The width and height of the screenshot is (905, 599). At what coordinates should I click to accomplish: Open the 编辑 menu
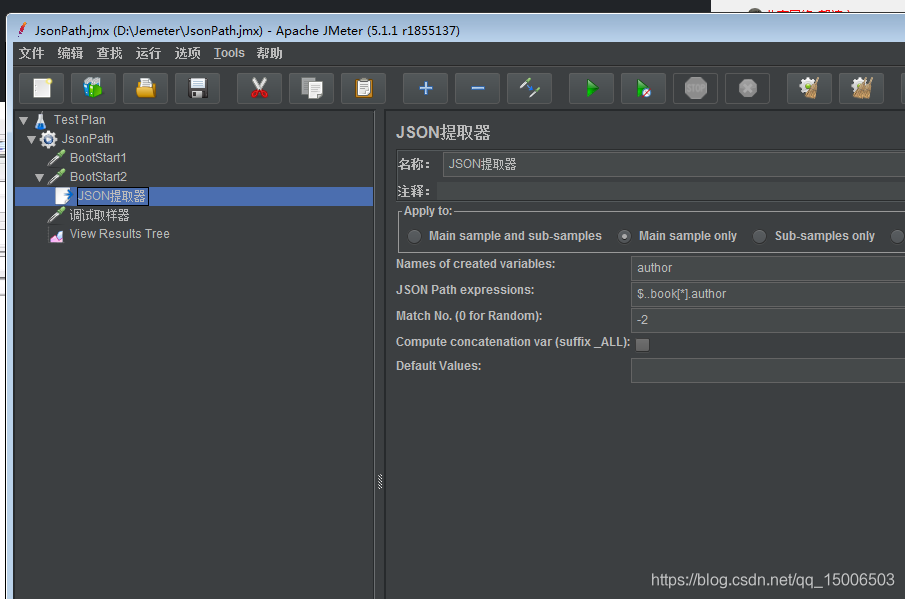(x=70, y=53)
